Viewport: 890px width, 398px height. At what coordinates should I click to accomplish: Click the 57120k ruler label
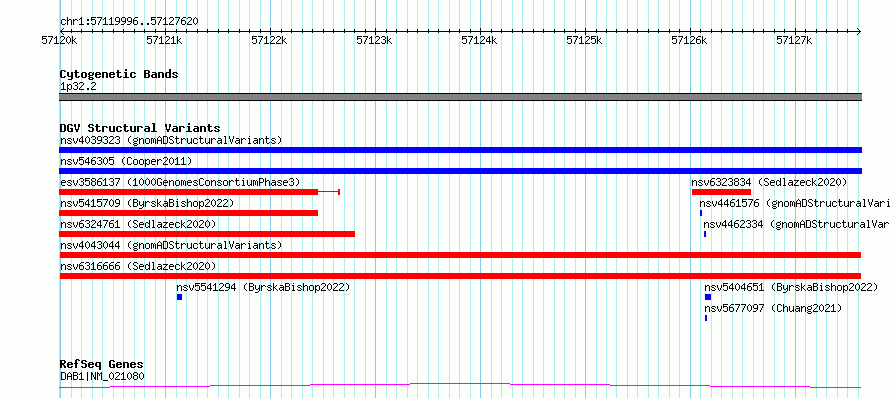coord(59,40)
